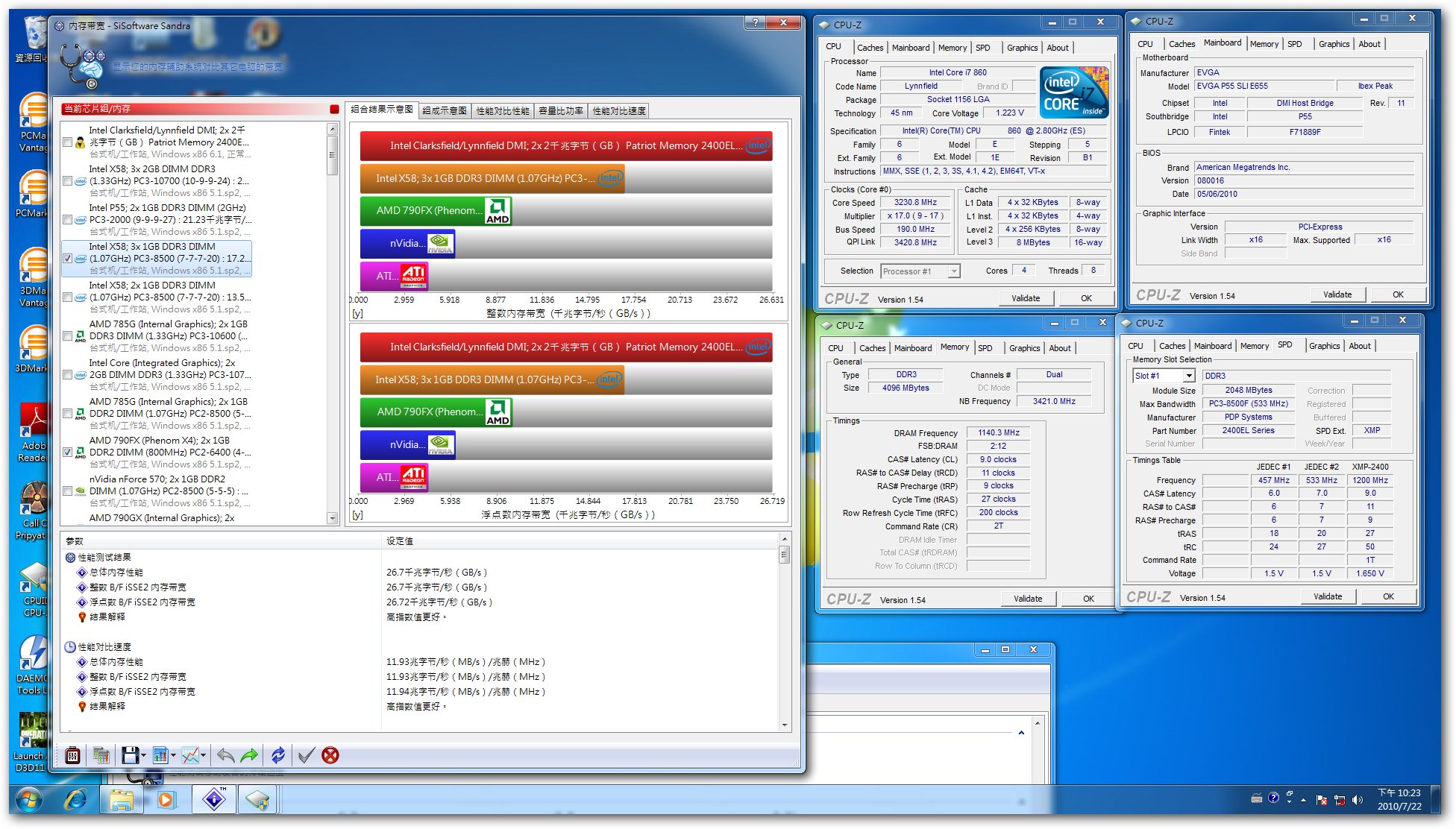Click the grey checkmark OK icon

pyautogui.click(x=306, y=755)
